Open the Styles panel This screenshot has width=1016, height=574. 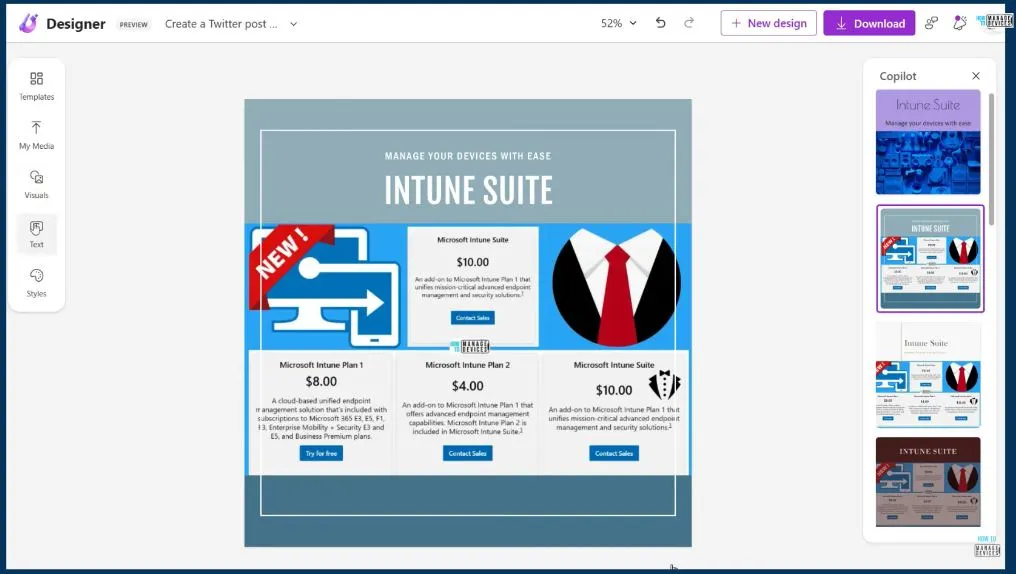[x=36, y=283]
